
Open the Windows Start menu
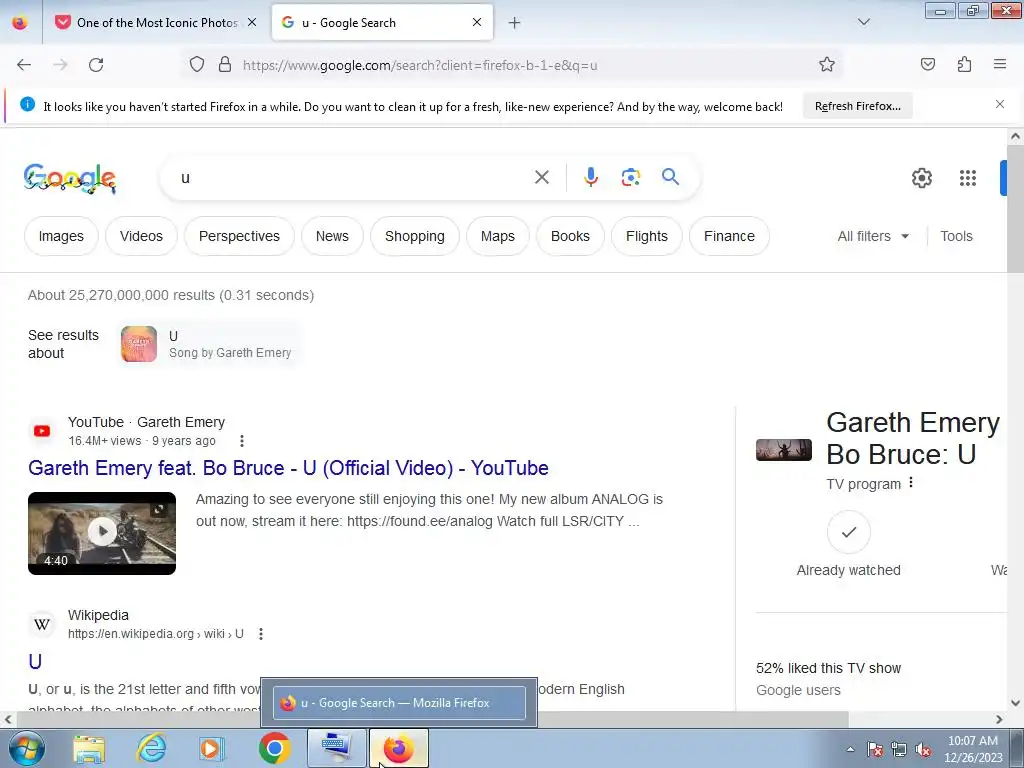(26, 748)
